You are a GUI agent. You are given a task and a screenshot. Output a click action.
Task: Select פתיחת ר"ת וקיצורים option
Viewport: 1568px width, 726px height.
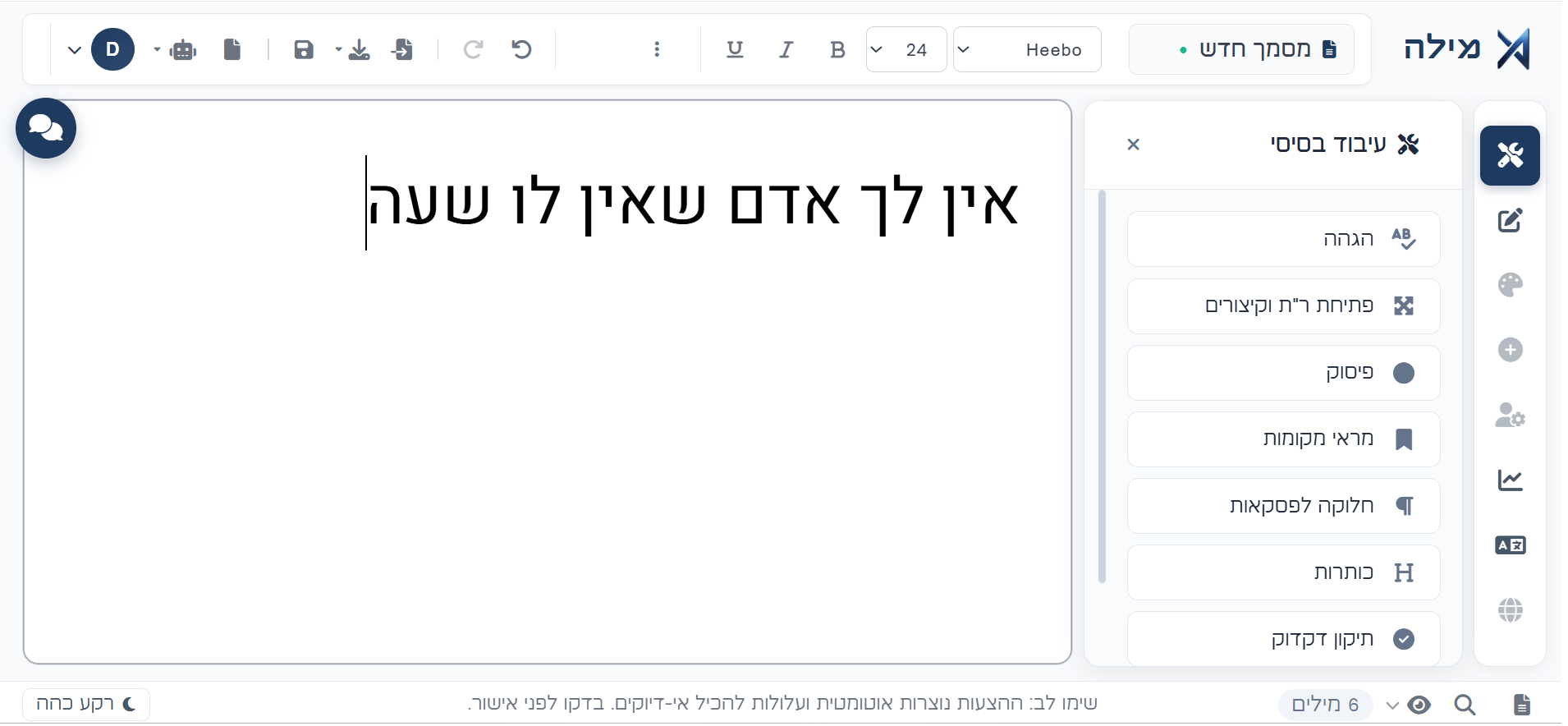[1283, 306]
